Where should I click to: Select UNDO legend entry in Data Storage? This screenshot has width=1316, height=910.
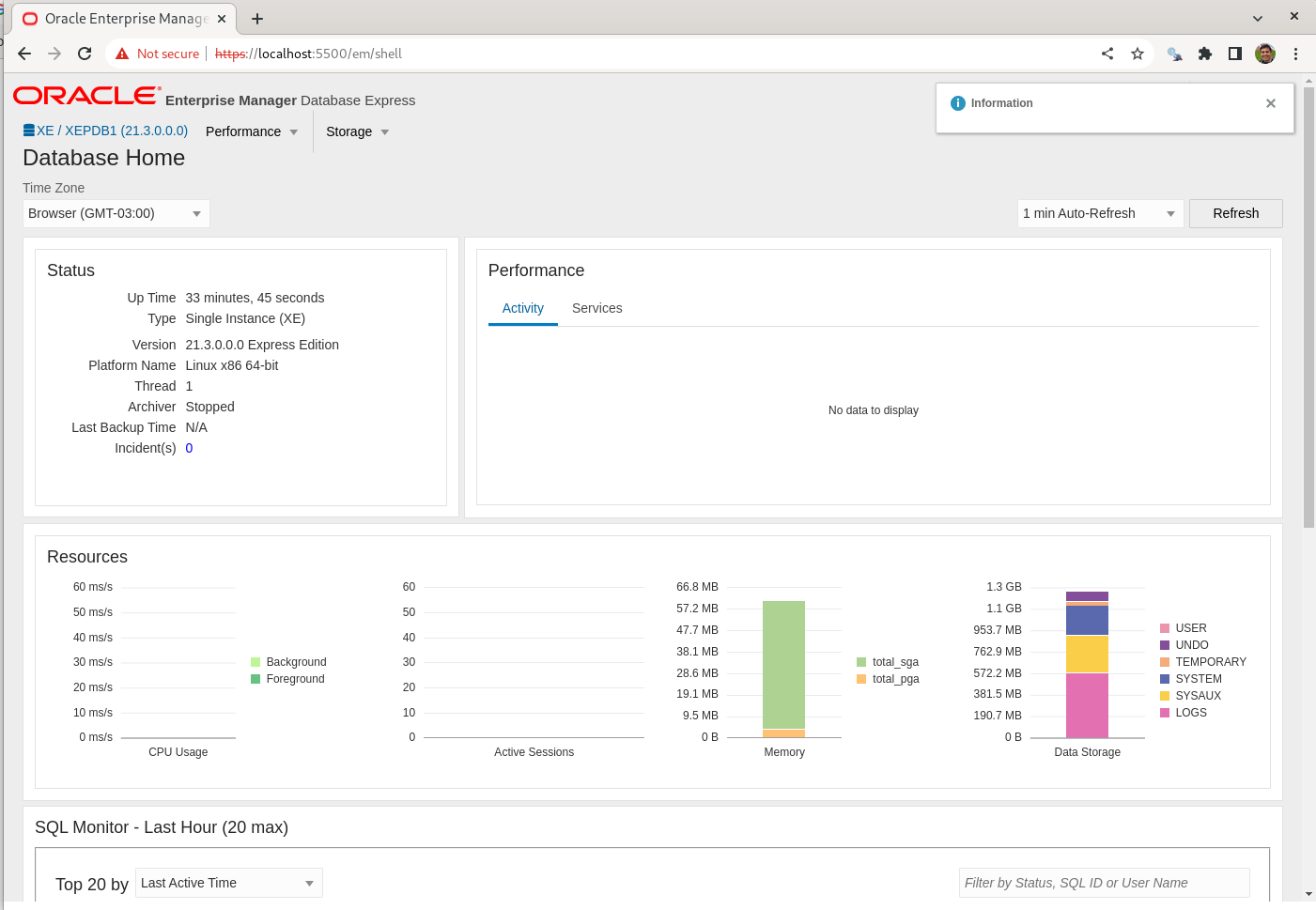point(1184,645)
